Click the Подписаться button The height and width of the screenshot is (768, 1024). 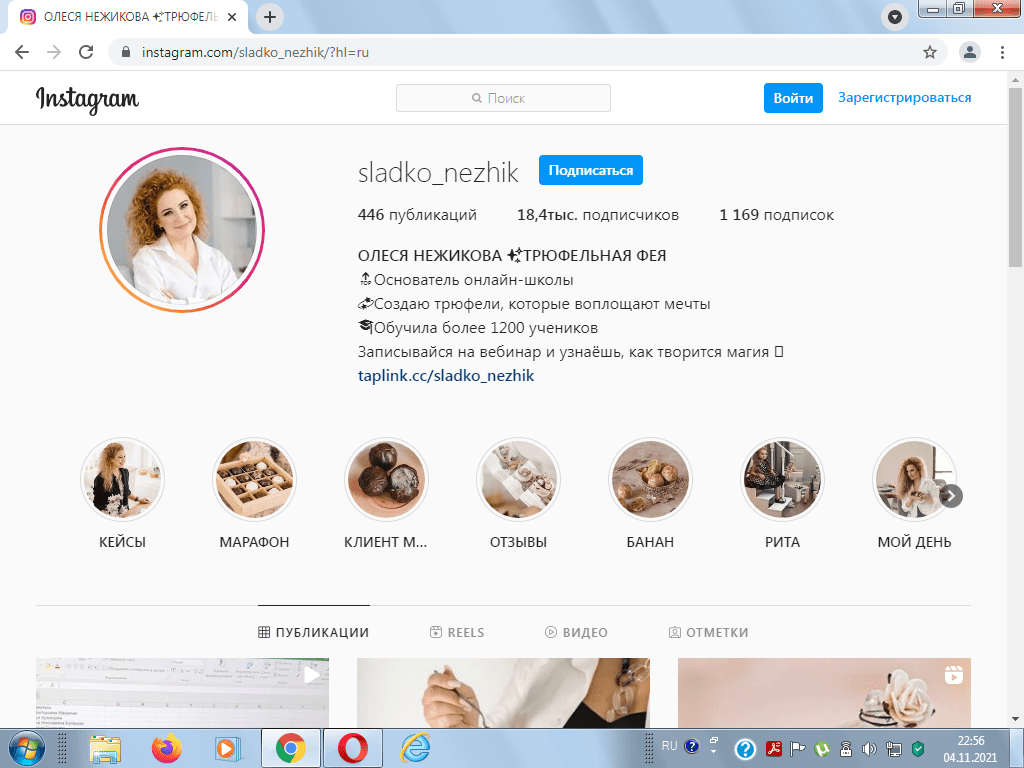pos(590,171)
